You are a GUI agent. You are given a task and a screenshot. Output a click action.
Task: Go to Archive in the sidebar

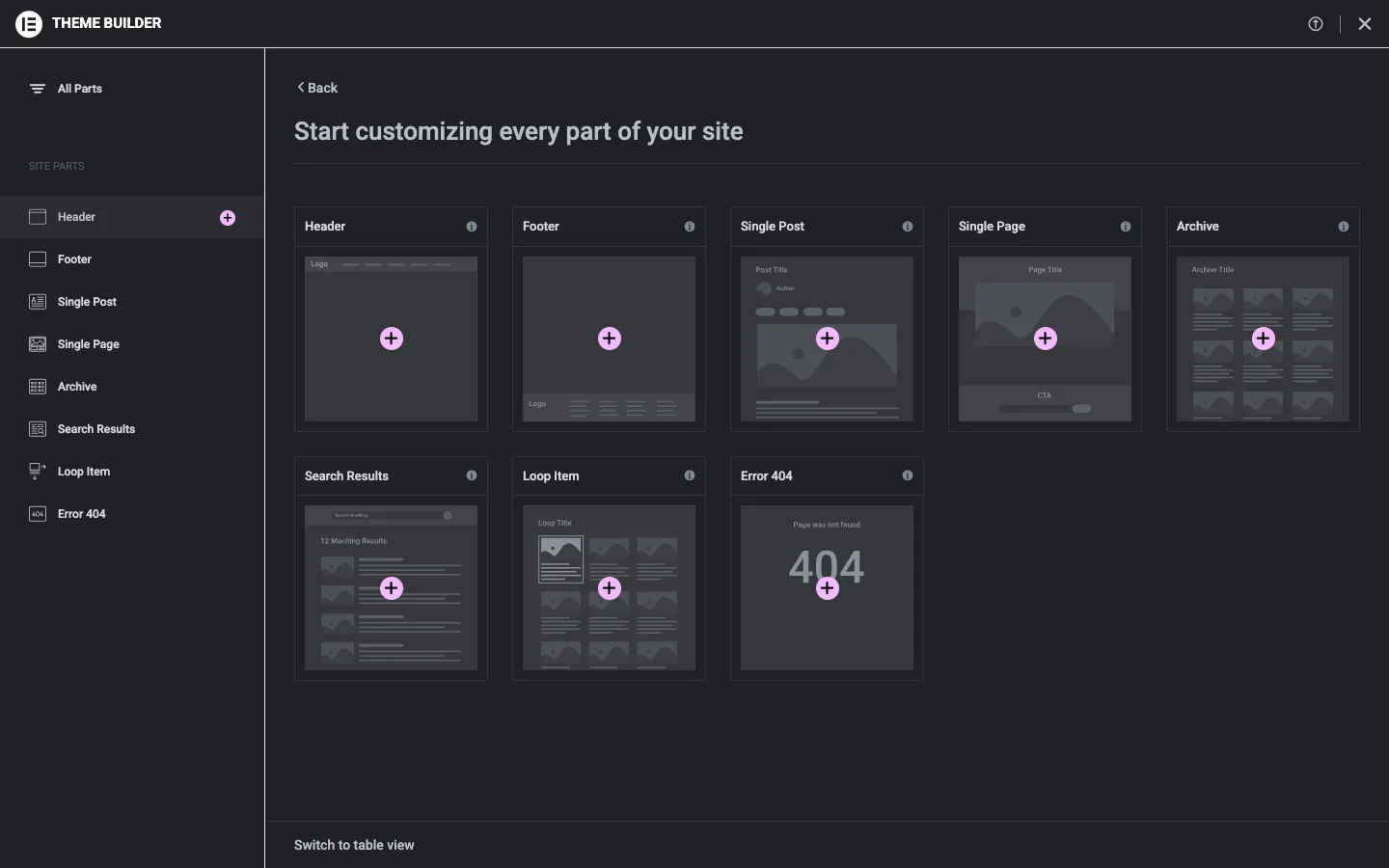tap(132, 387)
